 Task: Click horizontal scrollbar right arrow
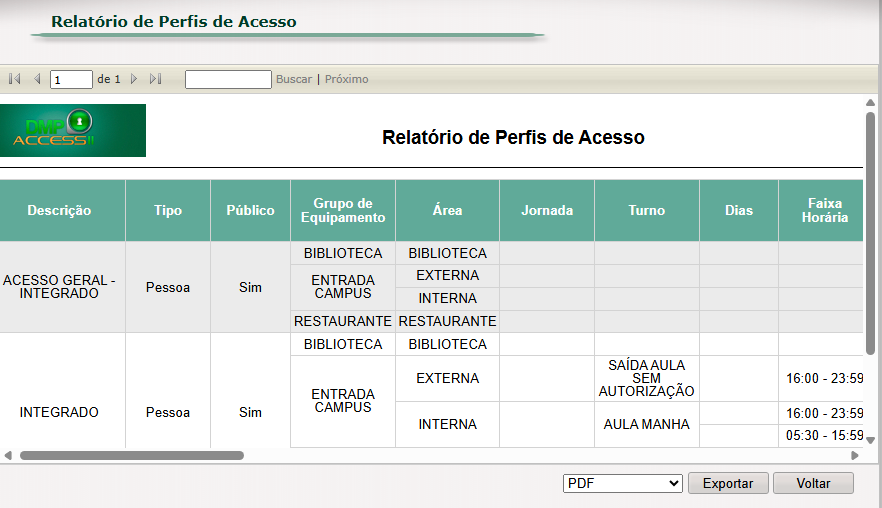point(854,455)
